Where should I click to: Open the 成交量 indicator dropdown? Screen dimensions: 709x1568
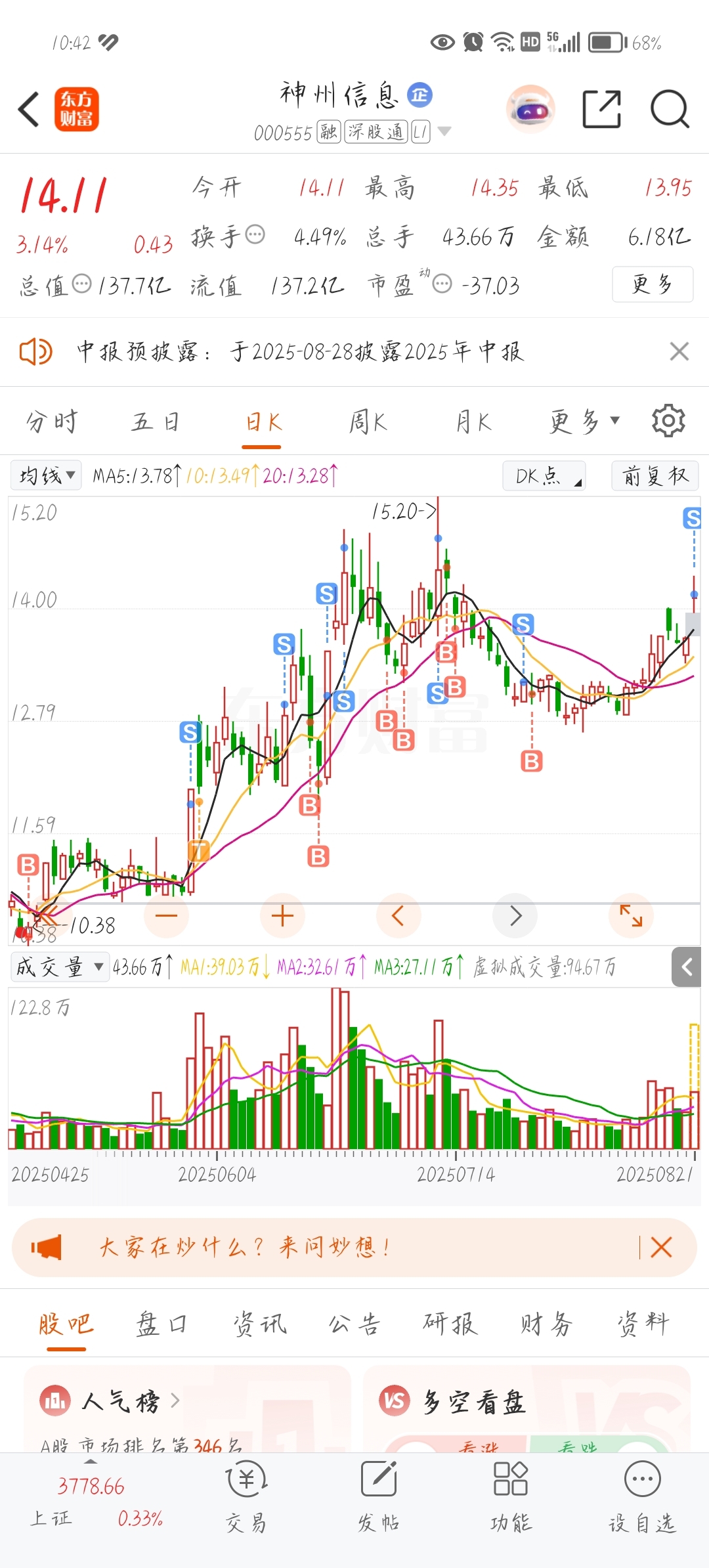60,967
